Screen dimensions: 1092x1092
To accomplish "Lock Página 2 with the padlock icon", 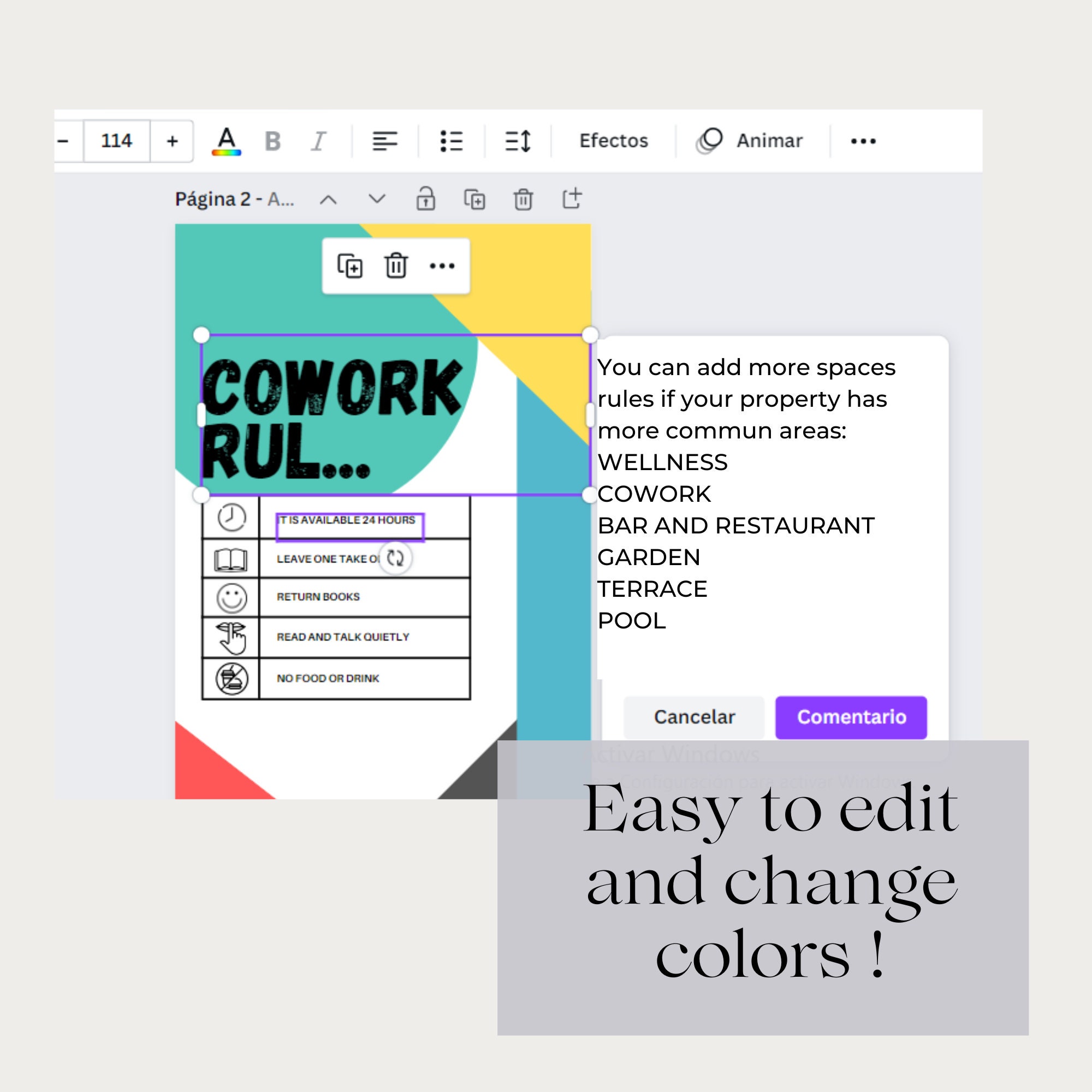I will coord(426,199).
